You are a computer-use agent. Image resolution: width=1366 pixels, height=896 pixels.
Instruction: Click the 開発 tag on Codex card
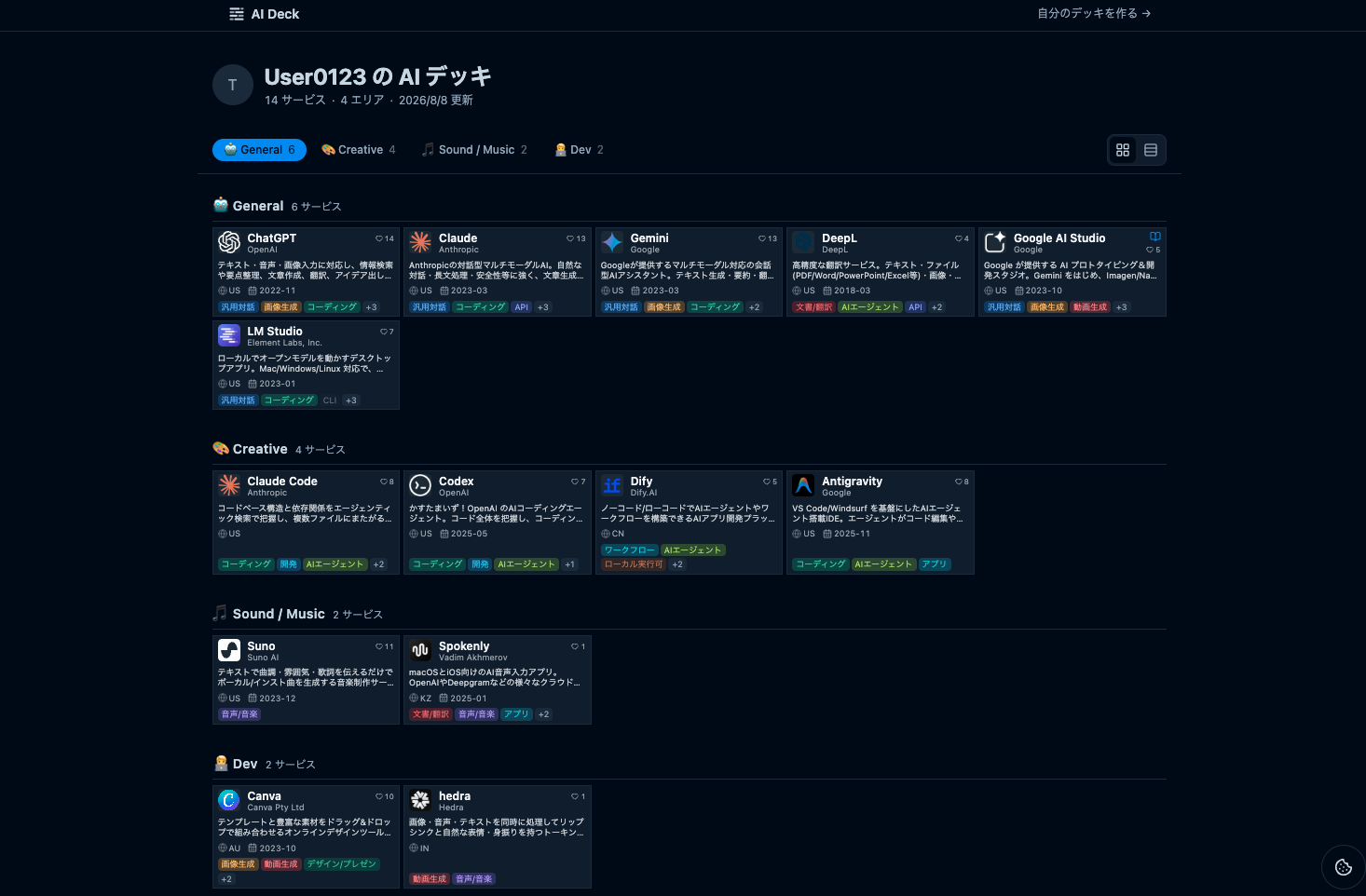click(480, 564)
